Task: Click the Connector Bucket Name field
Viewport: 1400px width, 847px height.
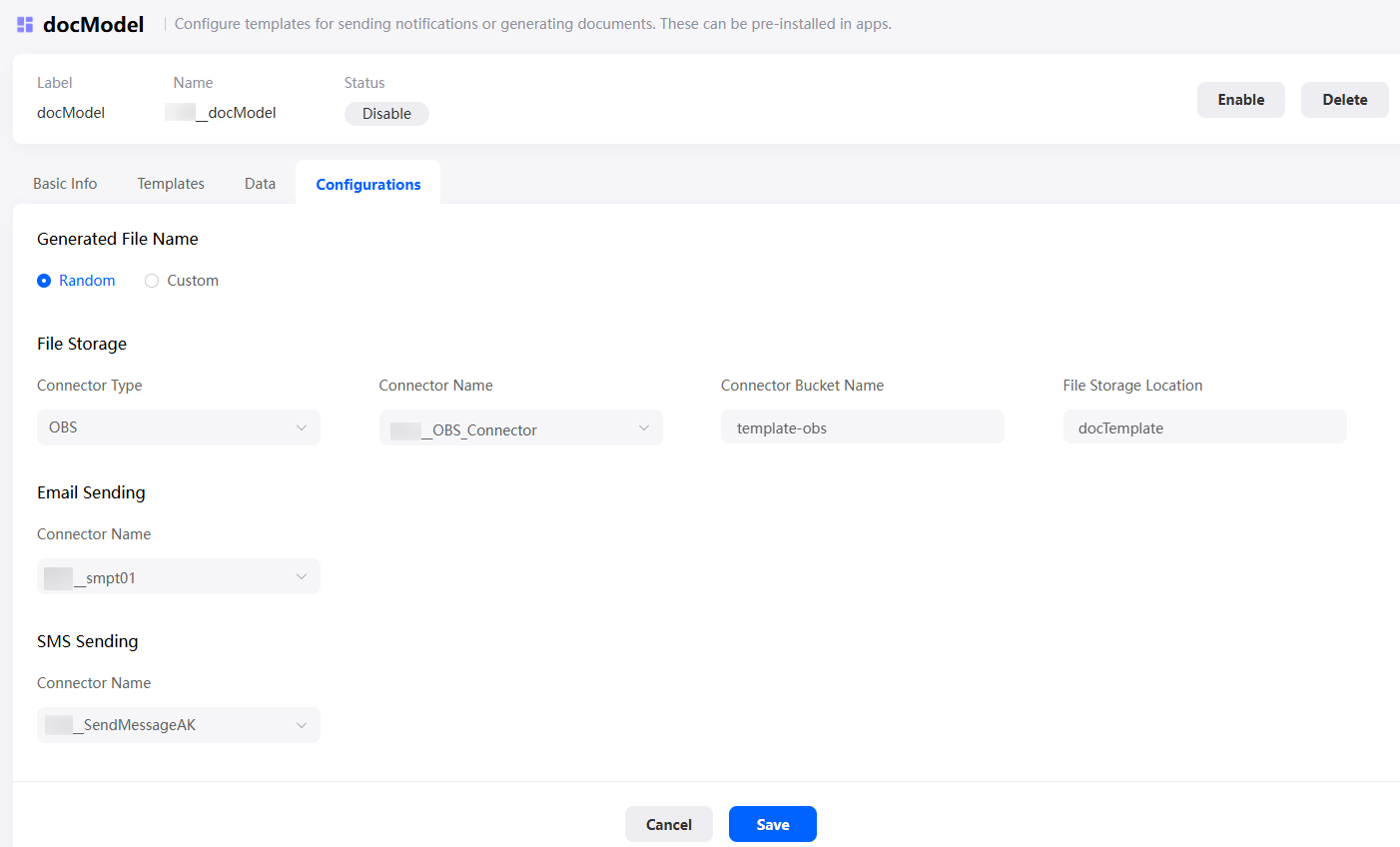Action: 863,426
